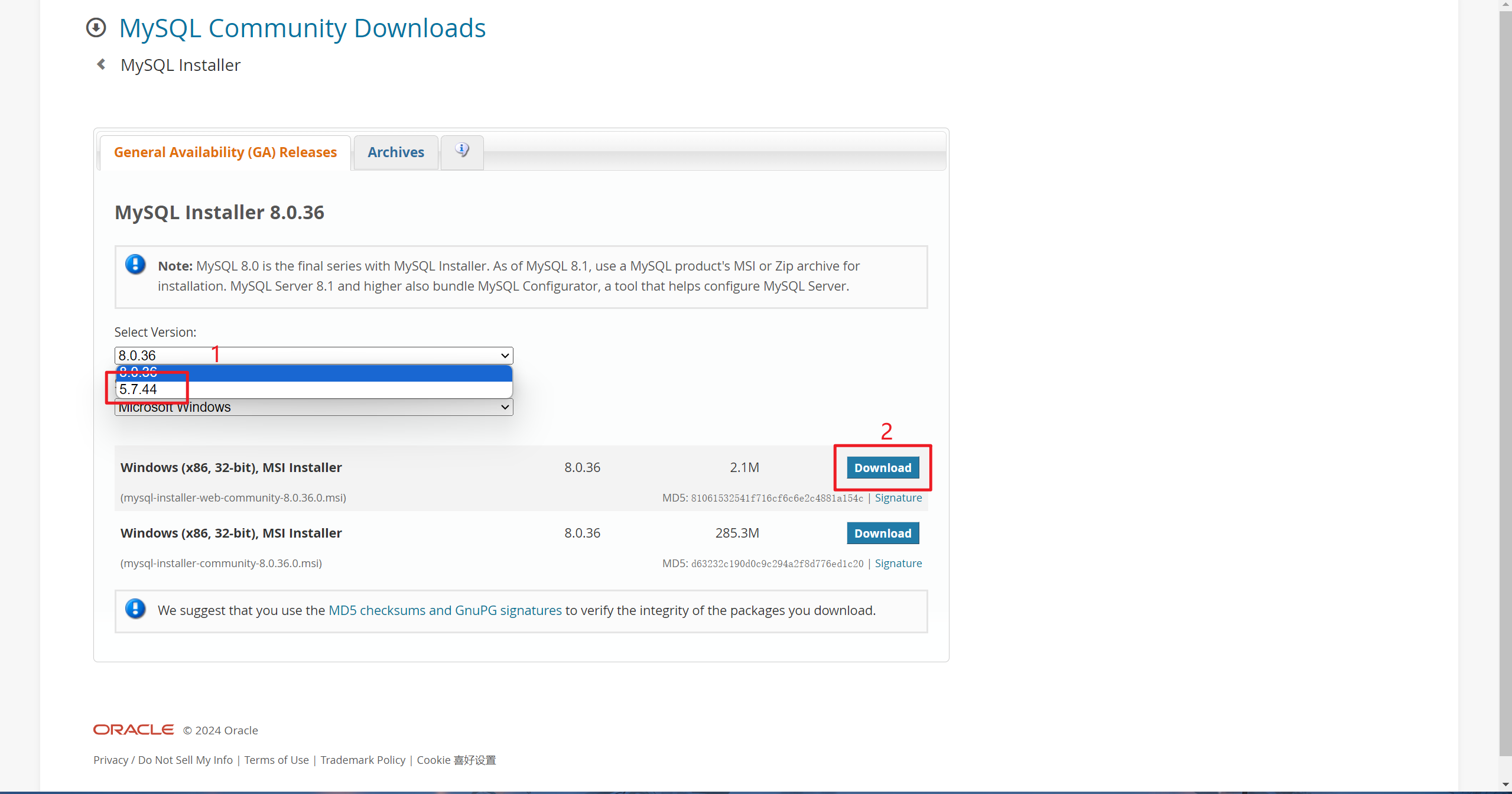The width and height of the screenshot is (1512, 794).
Task: Open the information icon tab
Action: 462,151
